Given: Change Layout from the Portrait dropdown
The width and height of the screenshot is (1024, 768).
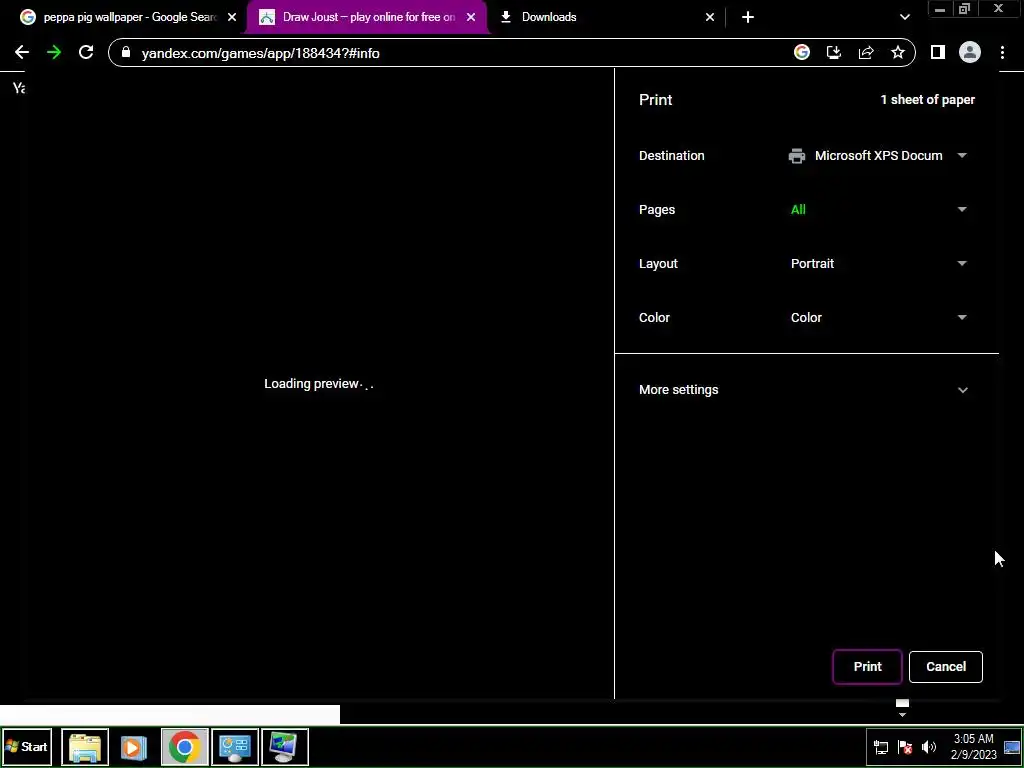Looking at the screenshot, I should point(878,264).
